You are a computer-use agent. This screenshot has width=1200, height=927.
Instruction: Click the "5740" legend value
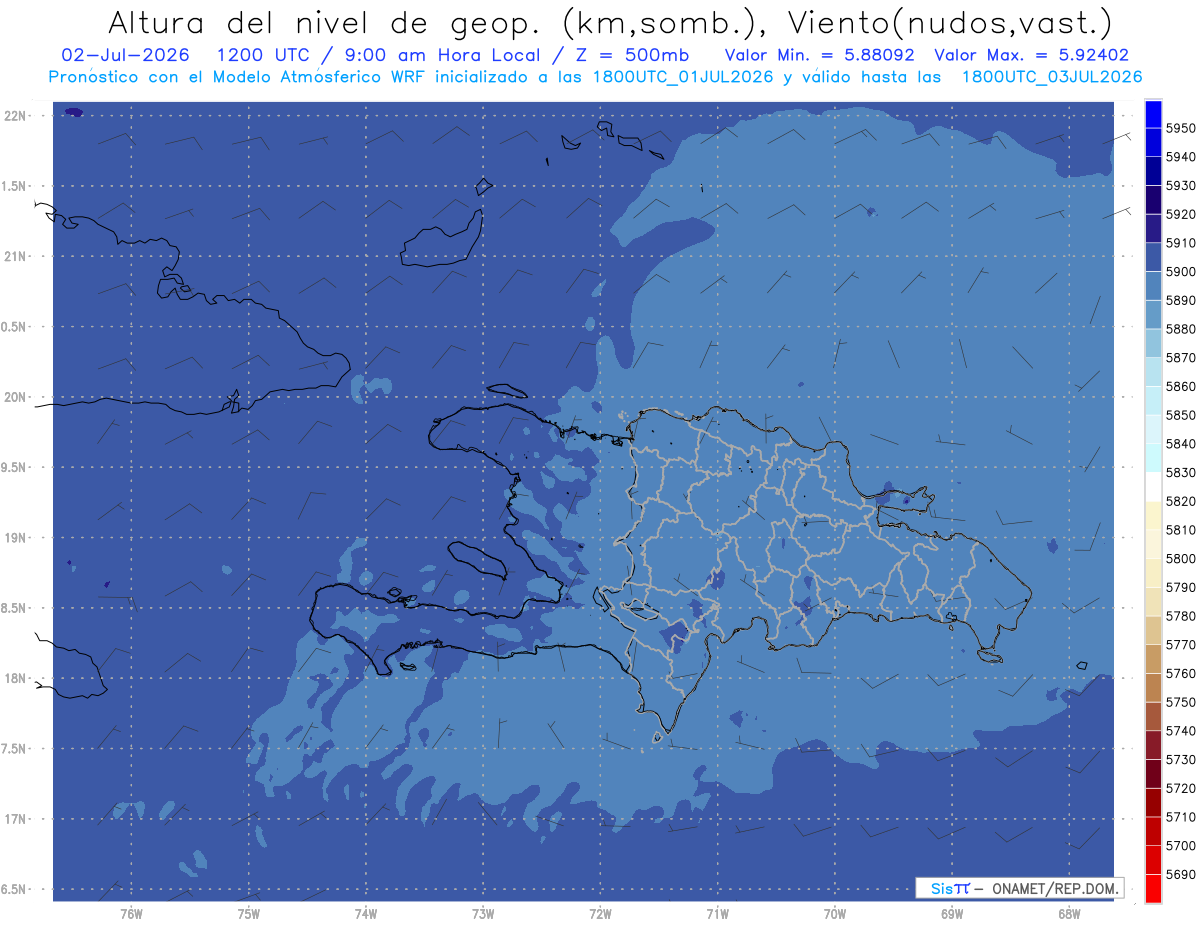tap(1180, 731)
